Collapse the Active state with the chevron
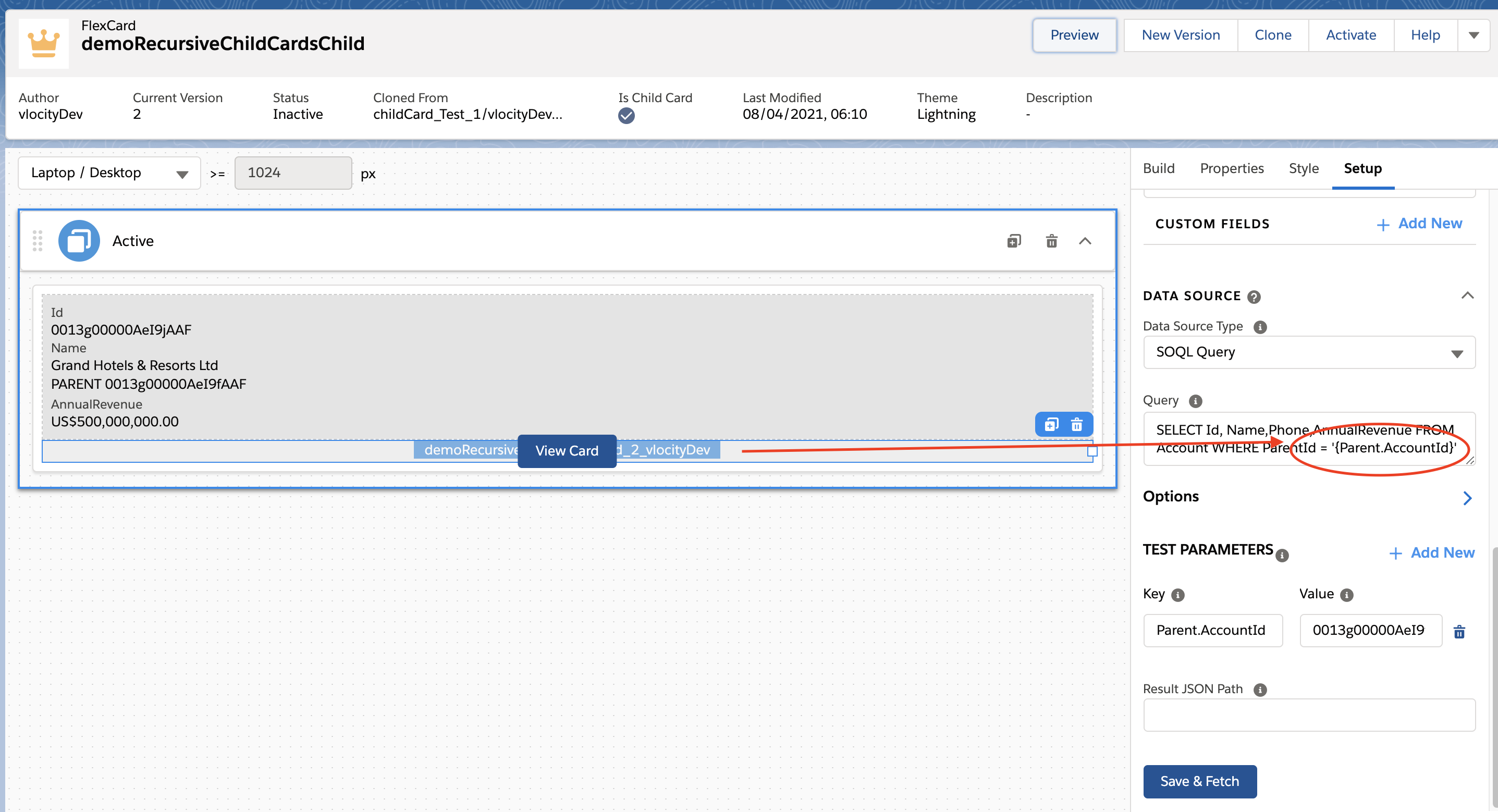Image resolution: width=1498 pixels, height=812 pixels. (1085, 241)
